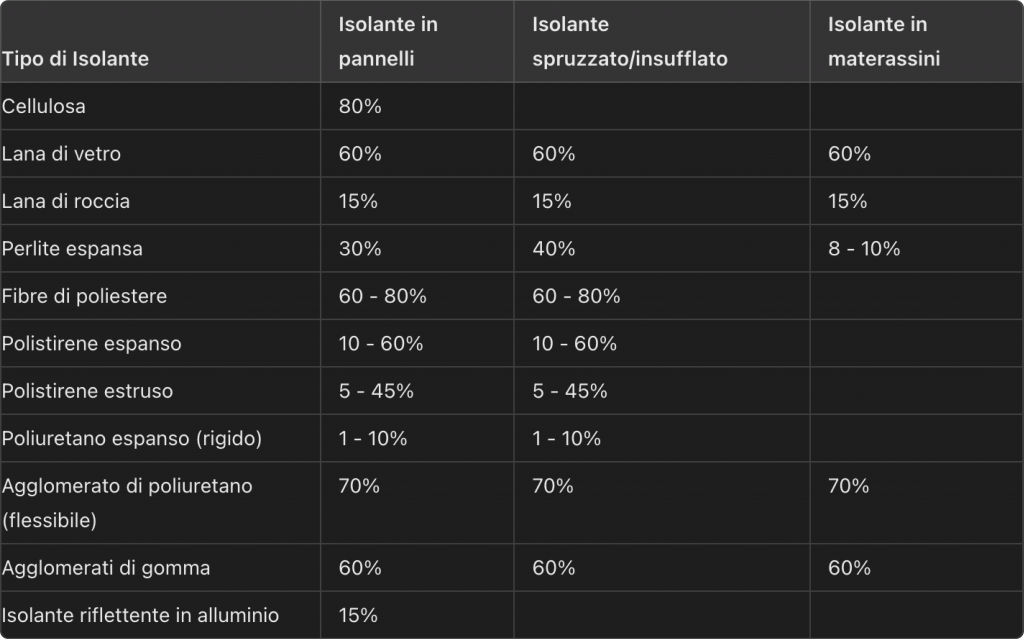Click "Isolante riflettente in alluminio" label
The height and width of the screenshot is (639, 1024).
tap(140, 615)
